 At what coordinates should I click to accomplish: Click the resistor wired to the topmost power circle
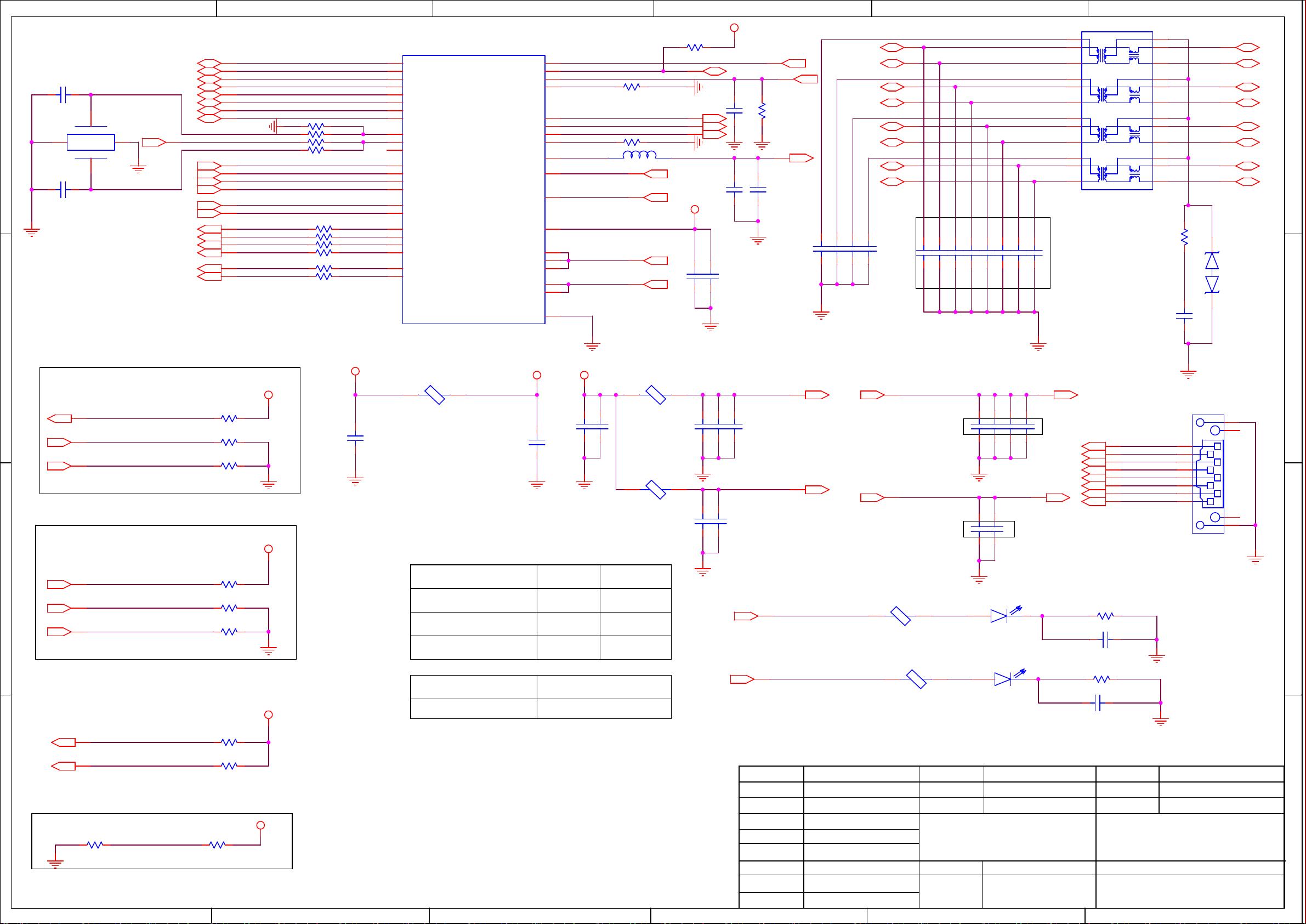(695, 48)
